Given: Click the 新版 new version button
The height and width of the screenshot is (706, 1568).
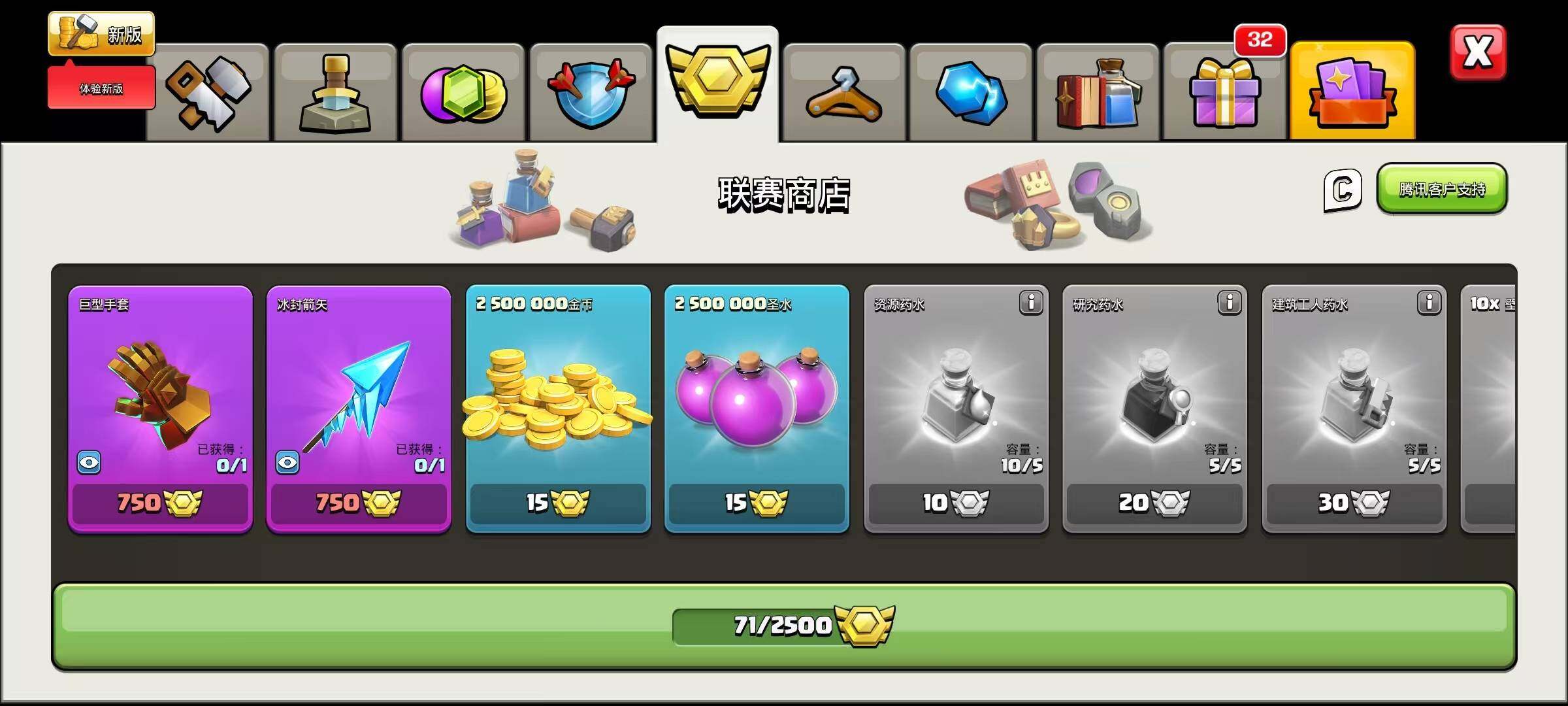Looking at the screenshot, I should 101,33.
